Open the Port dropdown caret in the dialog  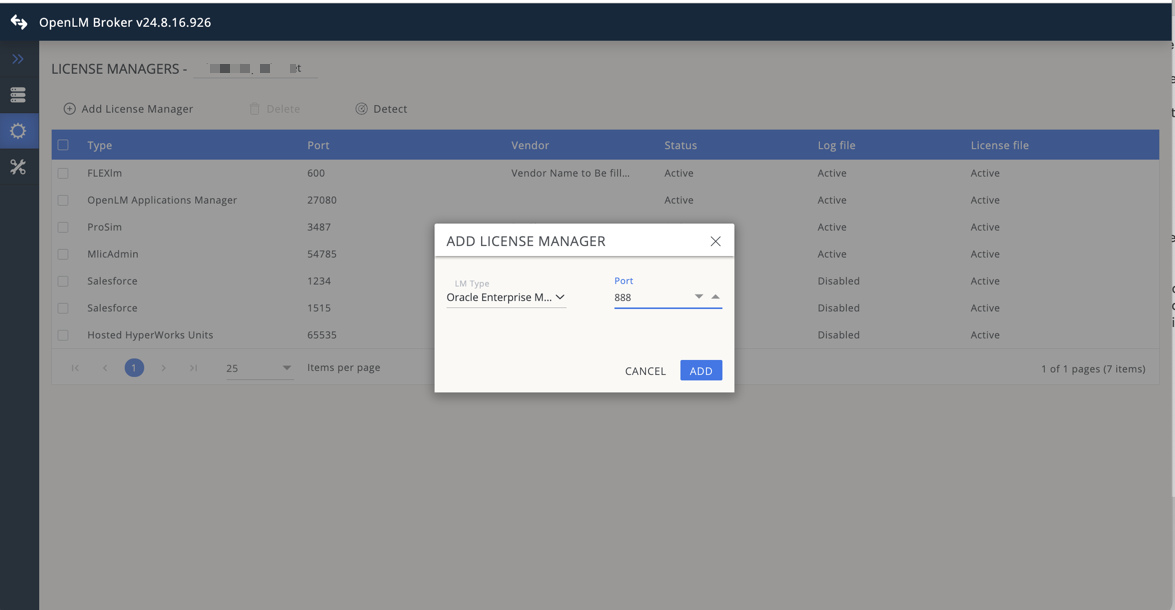[x=698, y=296]
